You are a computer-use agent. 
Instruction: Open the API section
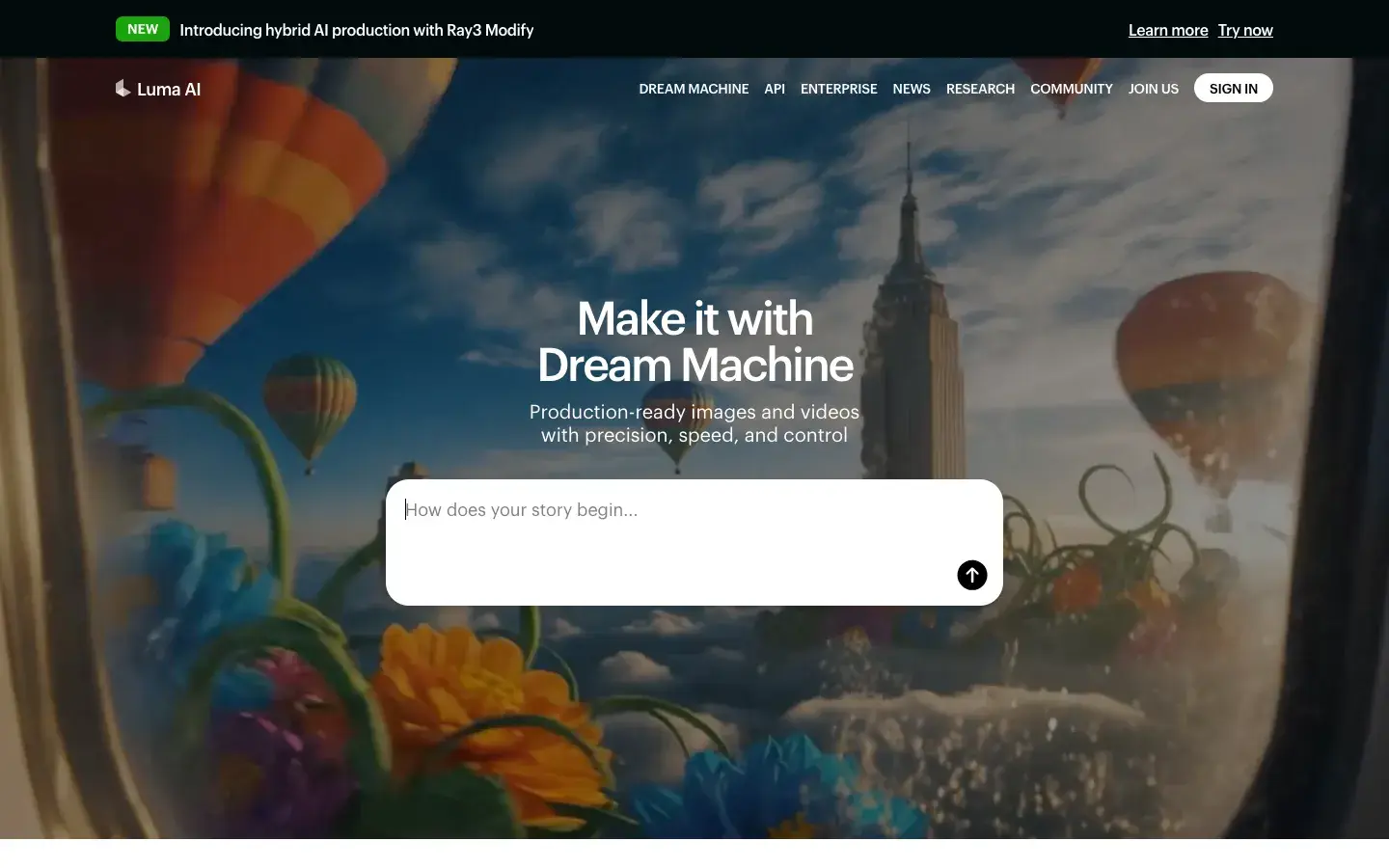coord(775,89)
